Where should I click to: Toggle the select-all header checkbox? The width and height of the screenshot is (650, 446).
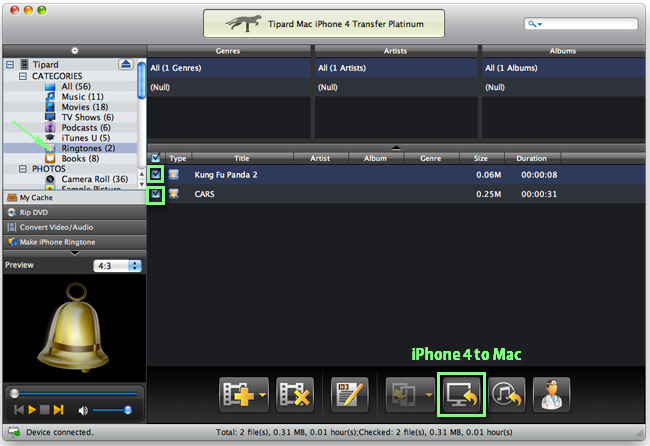(x=155, y=158)
